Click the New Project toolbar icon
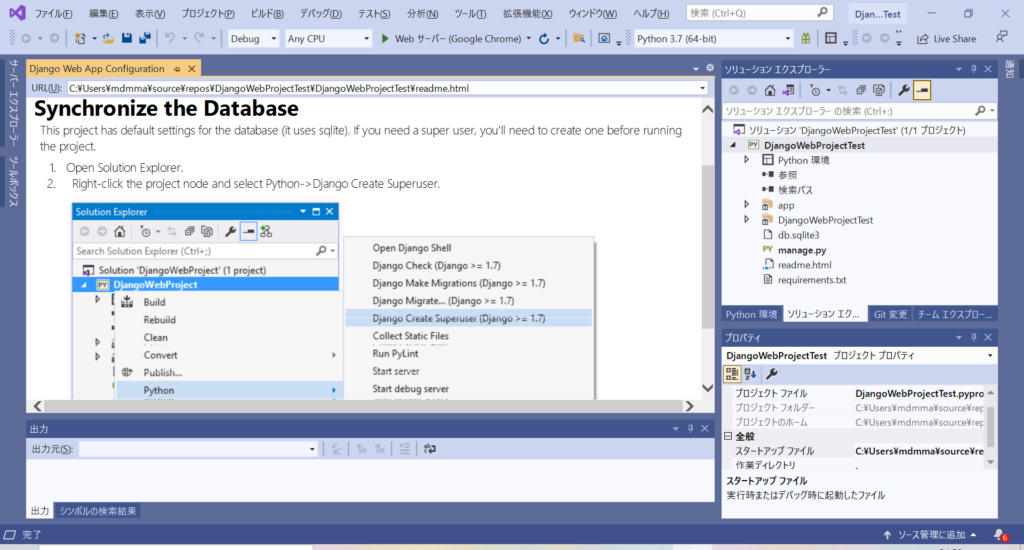1024x550 pixels. 80,39
